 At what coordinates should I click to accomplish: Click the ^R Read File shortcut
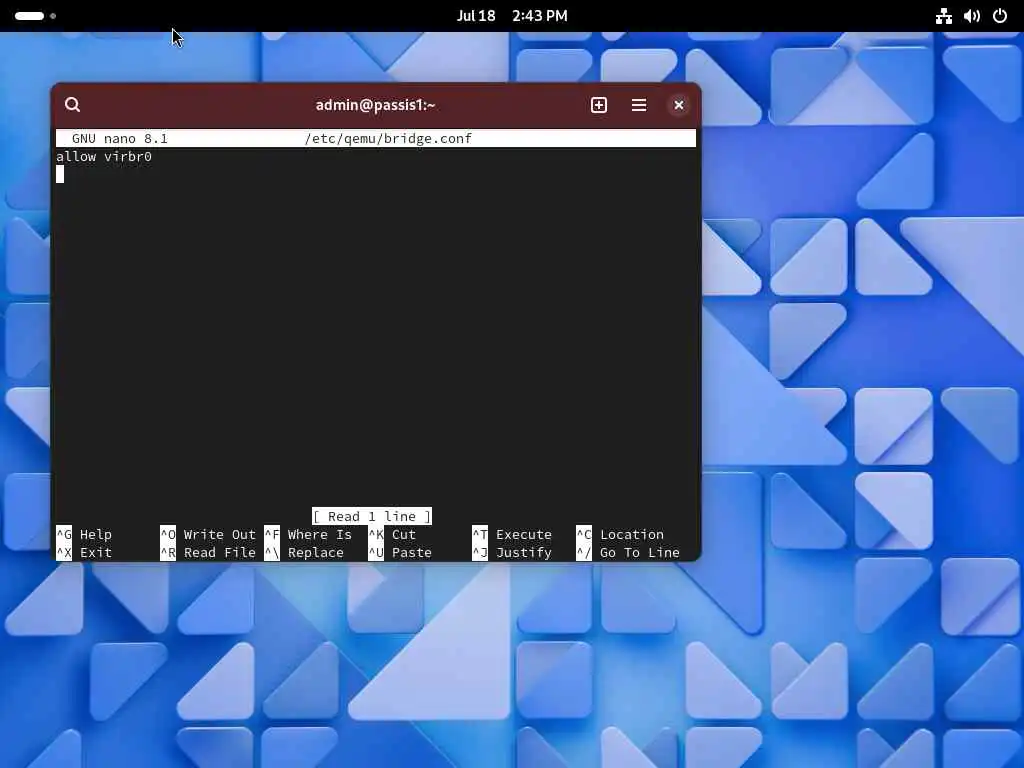208,552
